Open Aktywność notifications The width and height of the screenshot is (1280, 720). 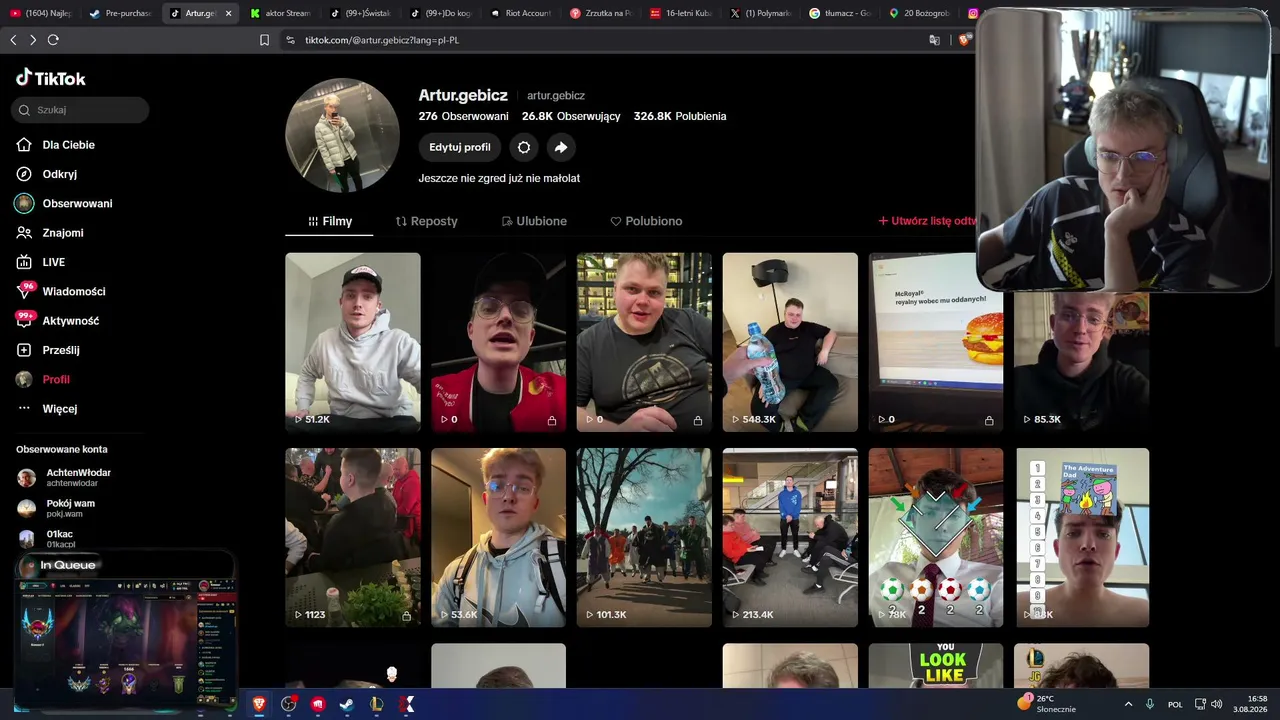click(x=57, y=320)
